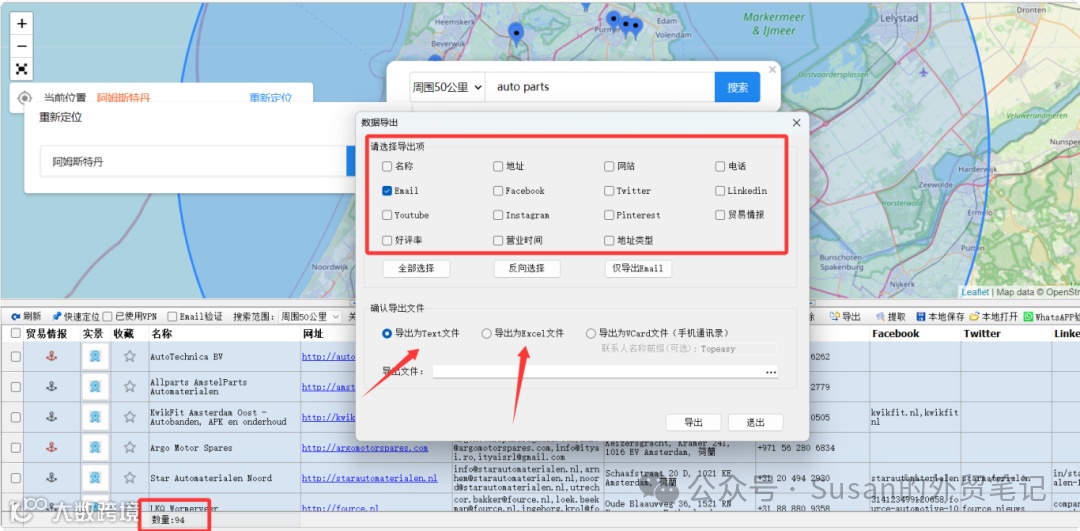Open argomotorspares.com website link
The width and height of the screenshot is (1080, 531).
[364, 448]
